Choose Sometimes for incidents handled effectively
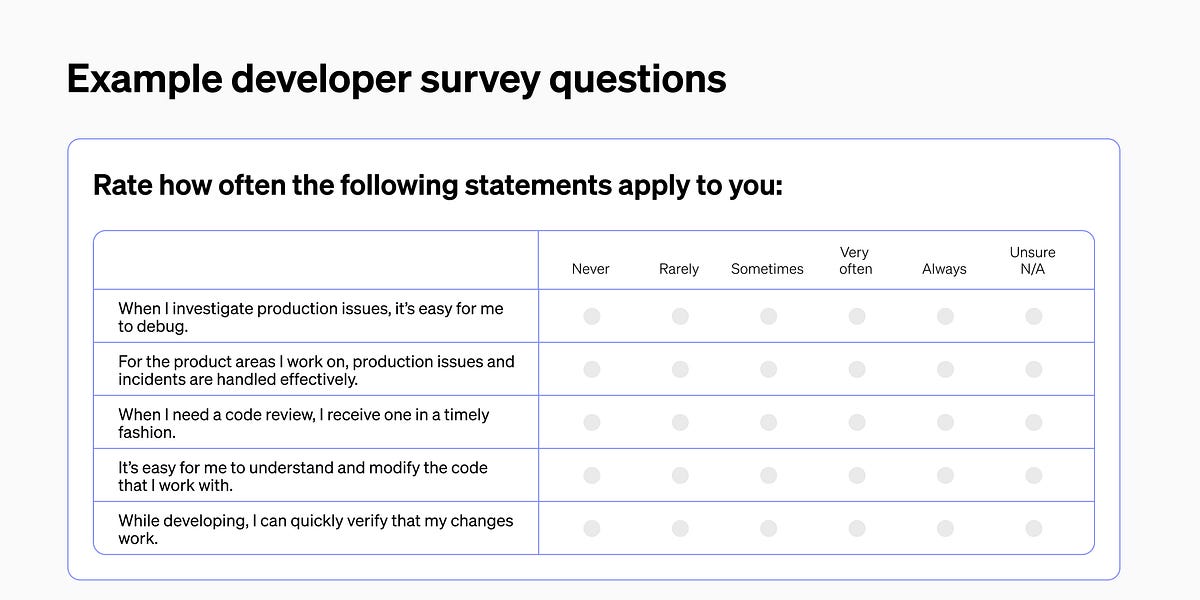 768,369
